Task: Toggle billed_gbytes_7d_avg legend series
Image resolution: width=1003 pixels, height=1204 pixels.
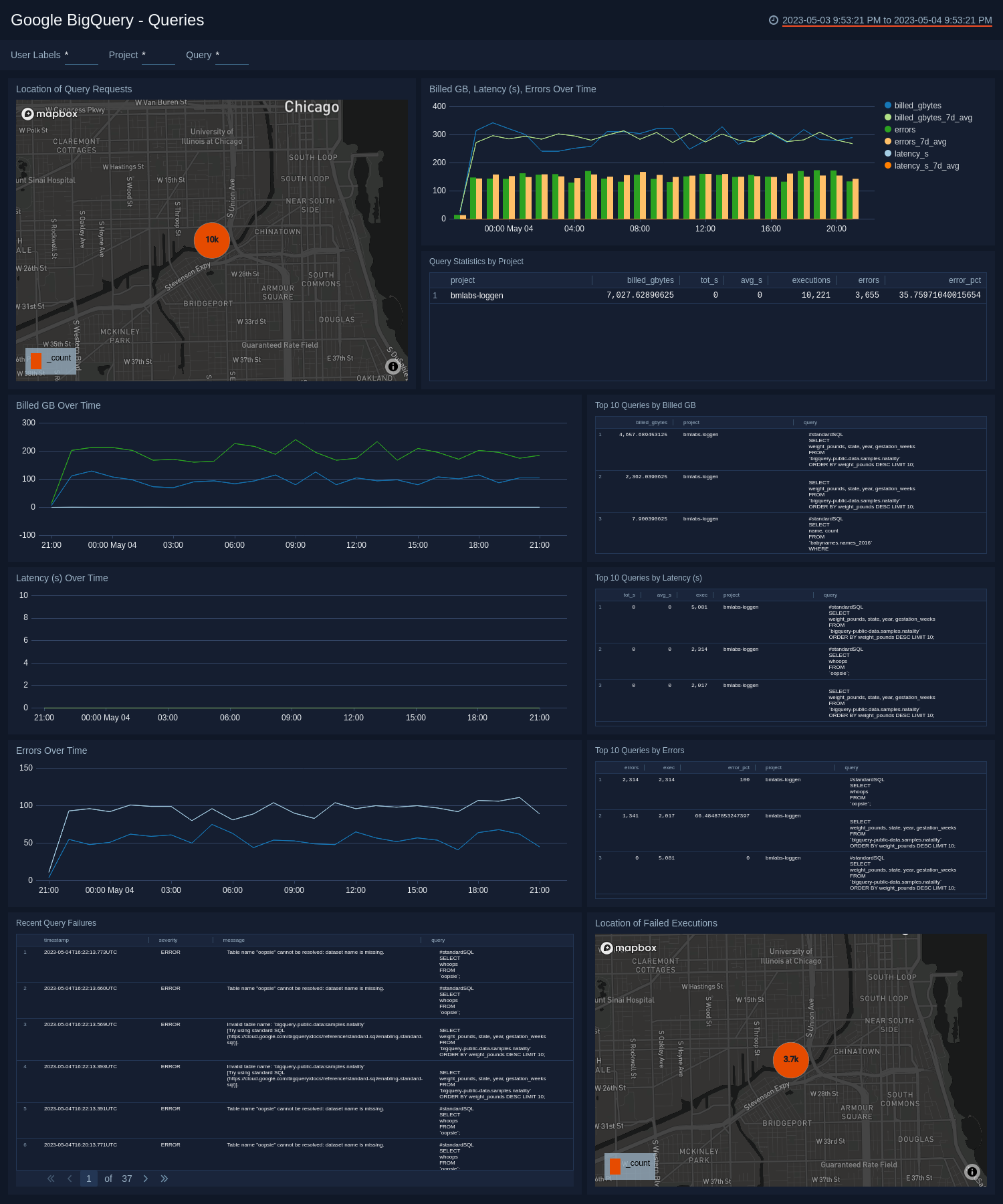Action: click(x=928, y=118)
